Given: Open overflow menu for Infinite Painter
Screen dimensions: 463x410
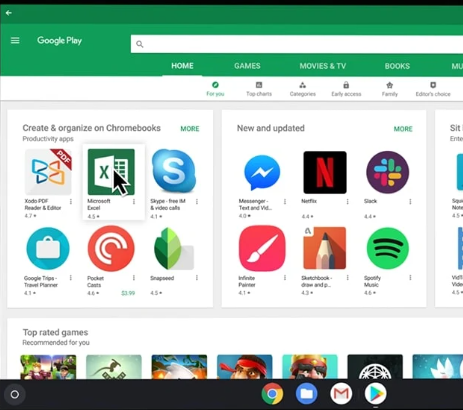Looking at the screenshot, I should 285,278.
